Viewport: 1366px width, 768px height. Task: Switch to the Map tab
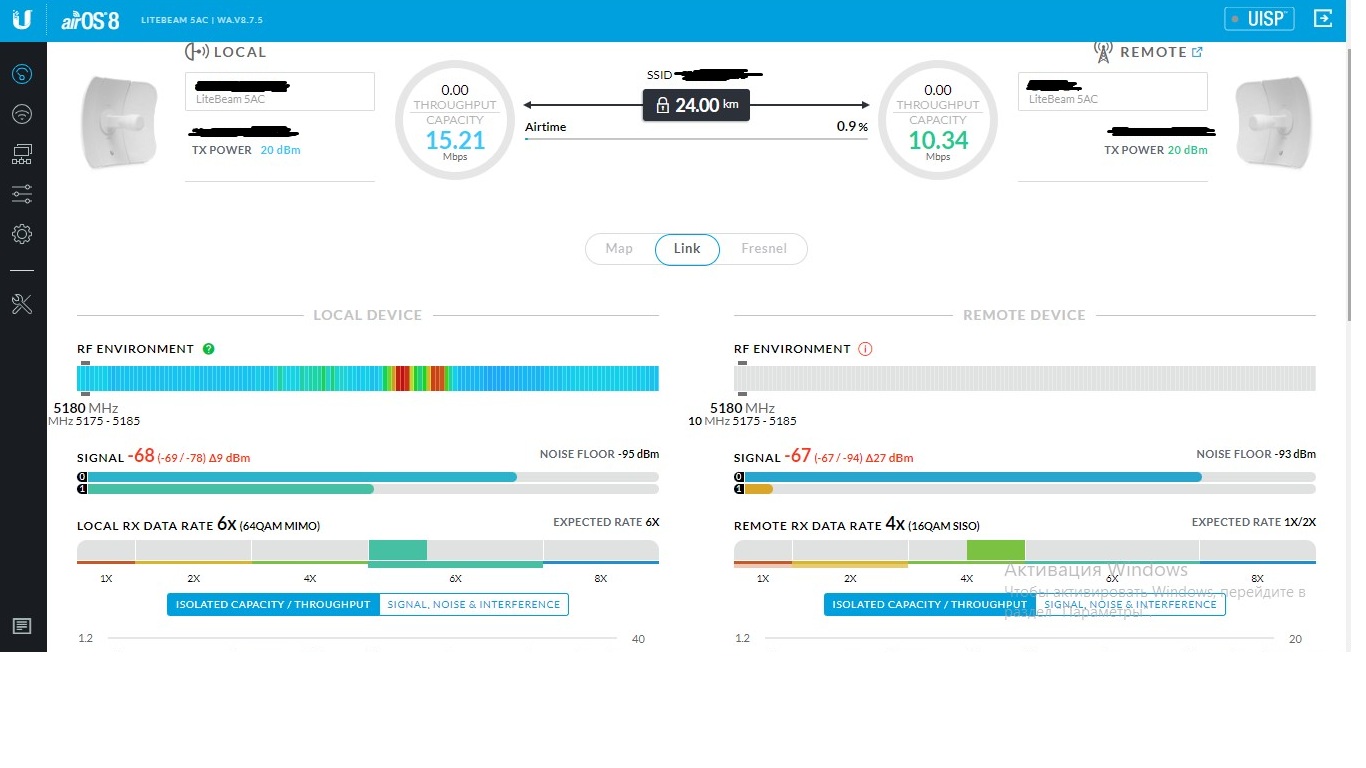click(x=619, y=249)
